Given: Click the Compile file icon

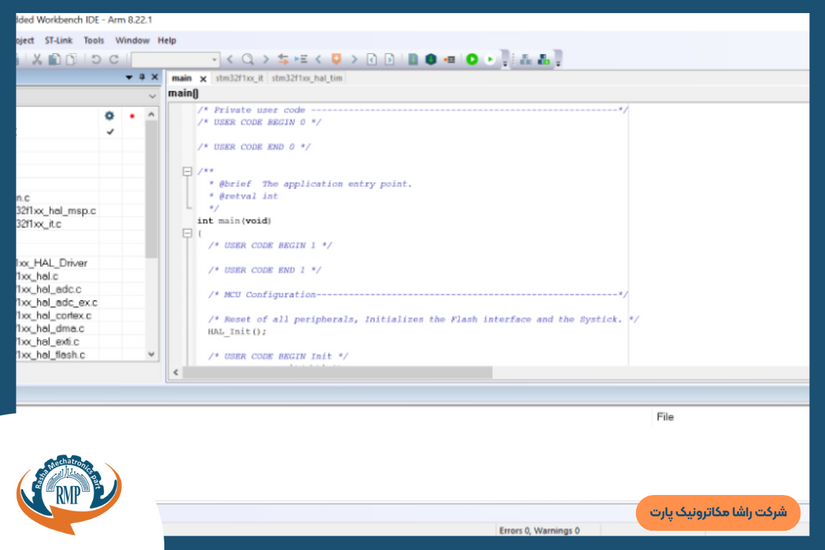Looking at the screenshot, I should click(413, 60).
